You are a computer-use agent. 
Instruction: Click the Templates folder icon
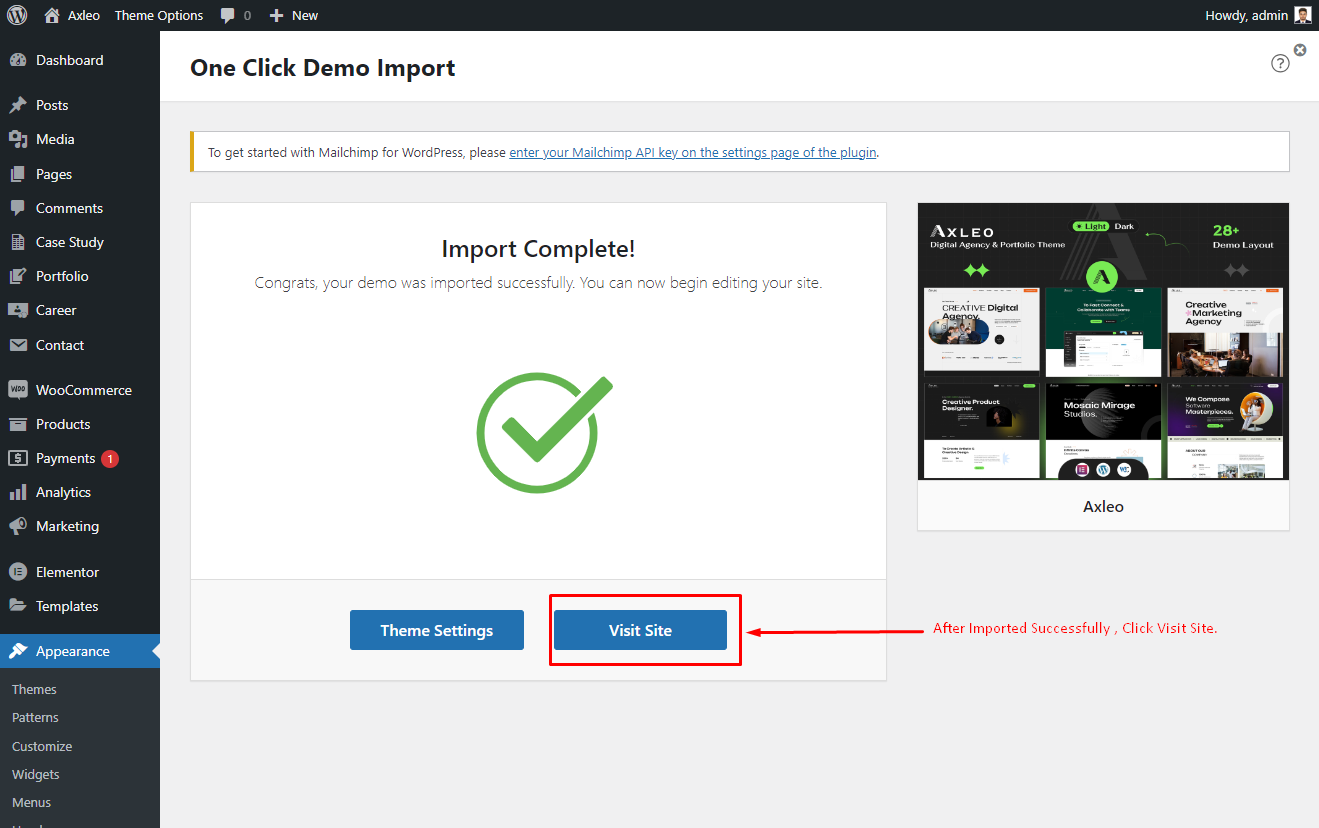click(18, 606)
